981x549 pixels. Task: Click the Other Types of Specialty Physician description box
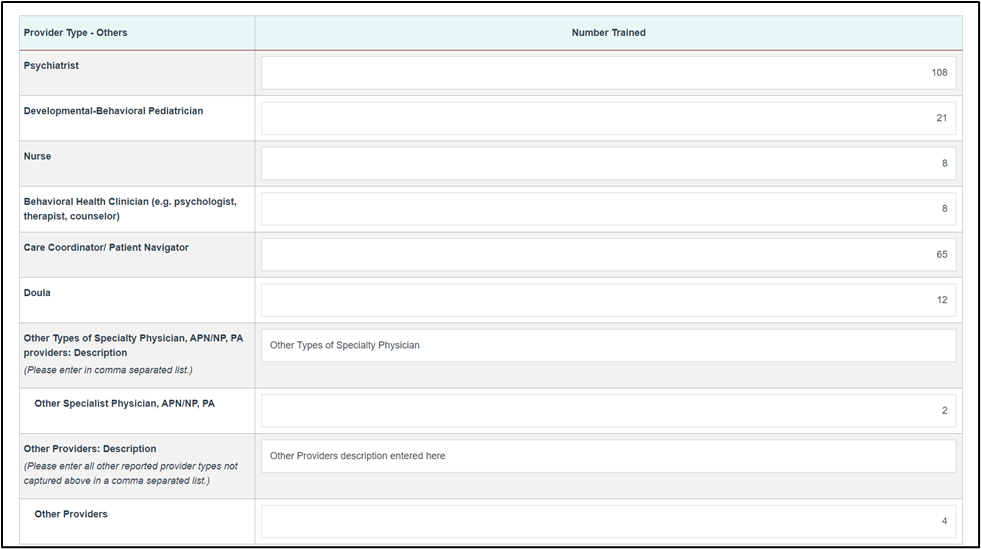(x=608, y=345)
